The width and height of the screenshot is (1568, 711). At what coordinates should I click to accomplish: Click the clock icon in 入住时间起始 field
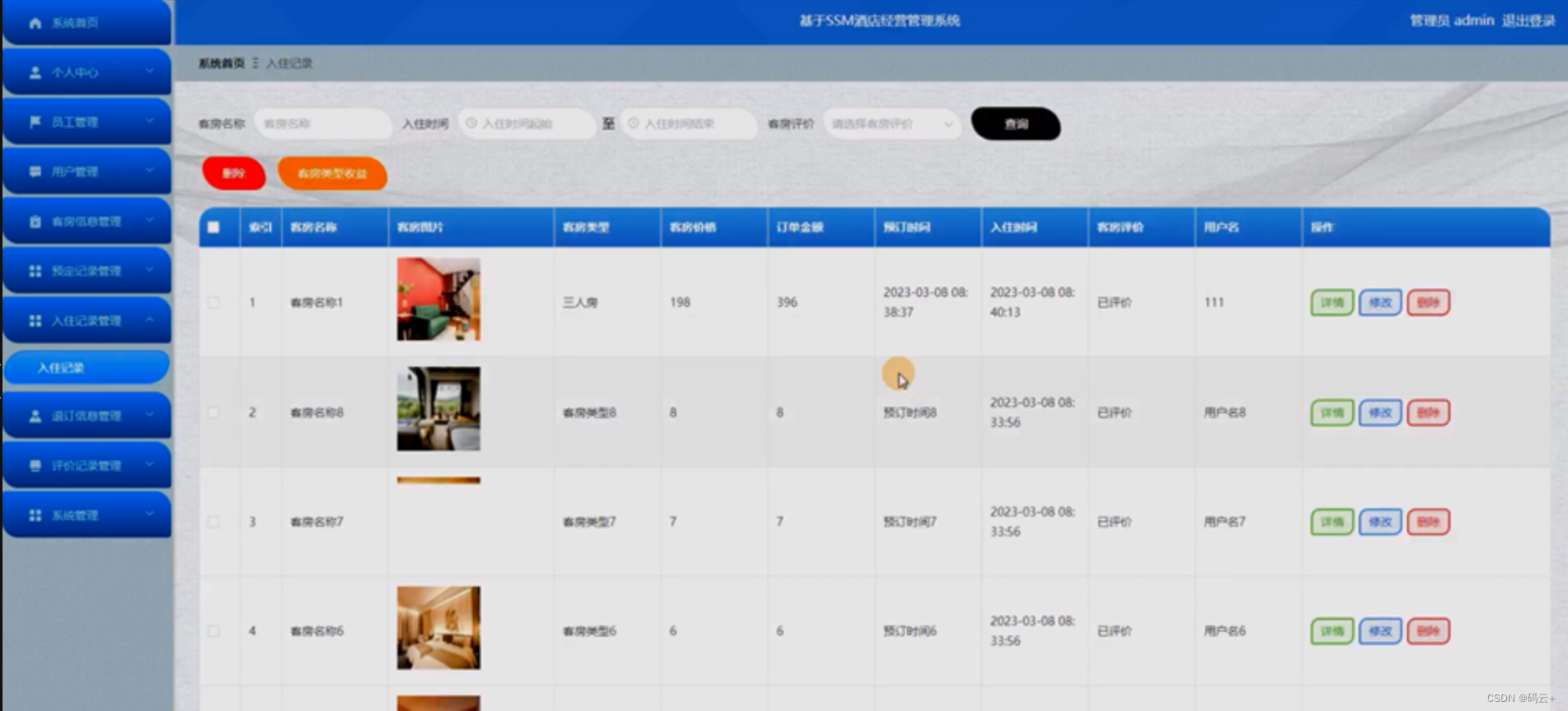pos(471,123)
